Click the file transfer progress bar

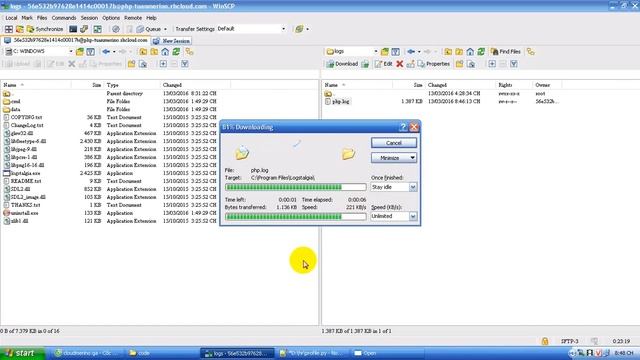296,187
